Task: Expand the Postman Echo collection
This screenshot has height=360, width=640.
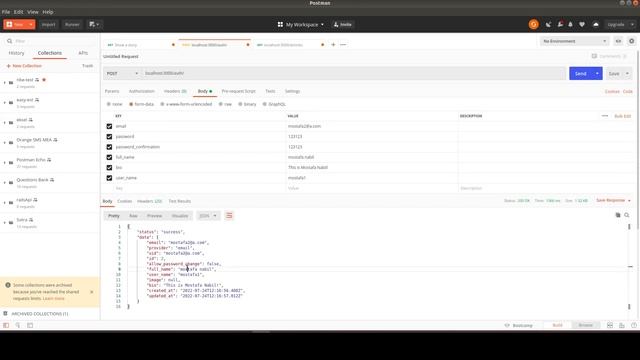Action: (5, 163)
